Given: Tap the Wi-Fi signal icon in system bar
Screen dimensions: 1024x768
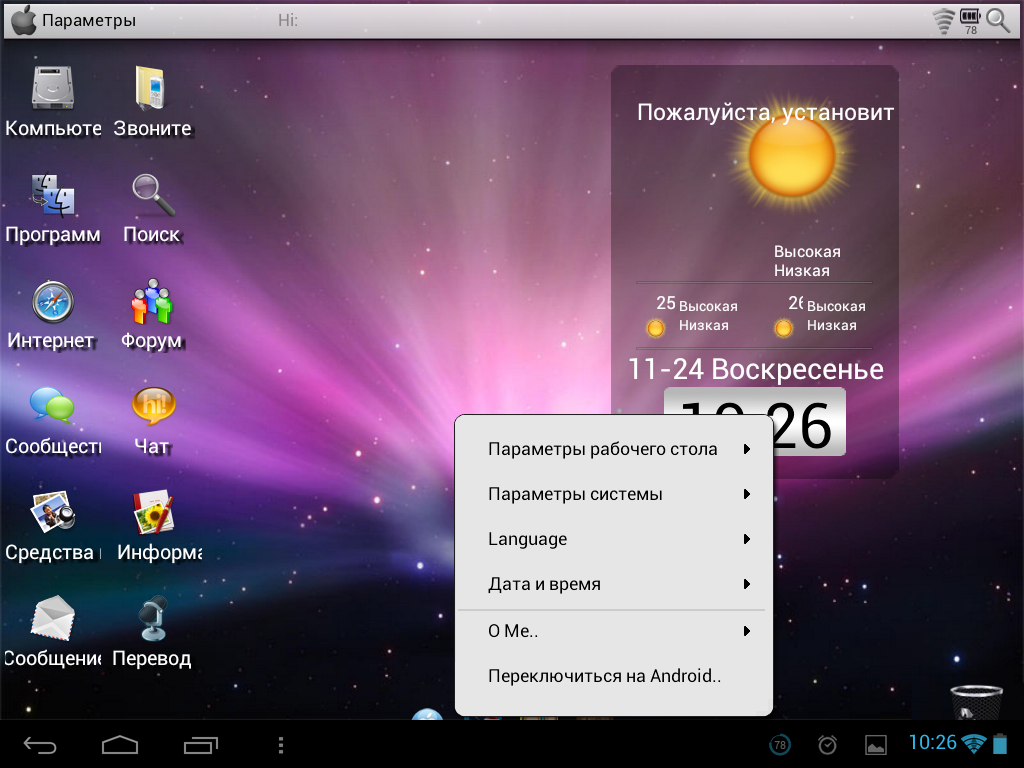Looking at the screenshot, I should tap(974, 744).
